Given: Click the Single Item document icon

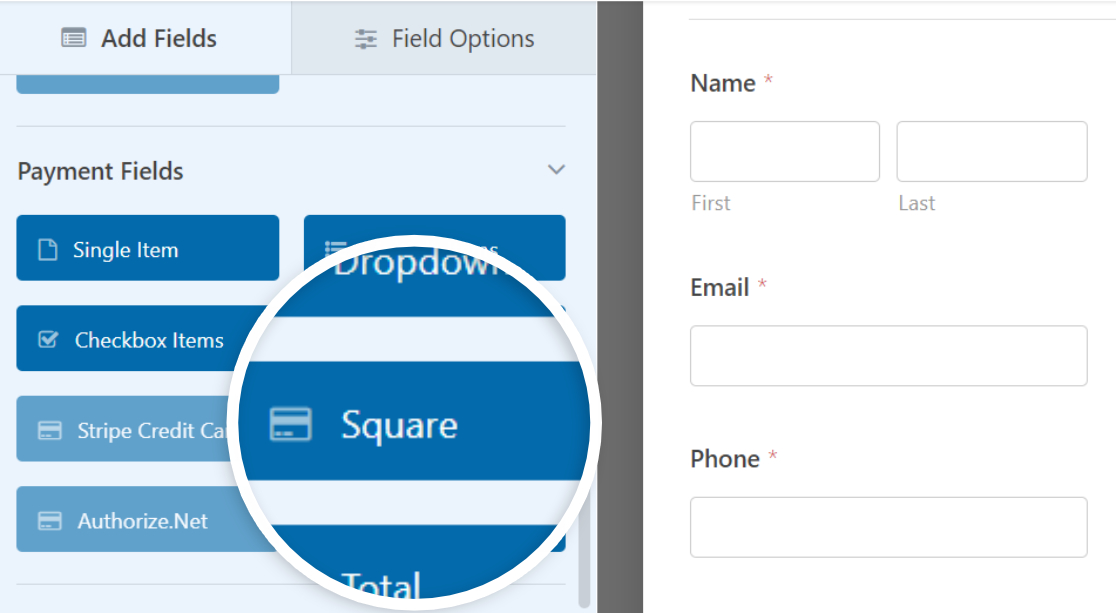Looking at the screenshot, I should [48, 250].
